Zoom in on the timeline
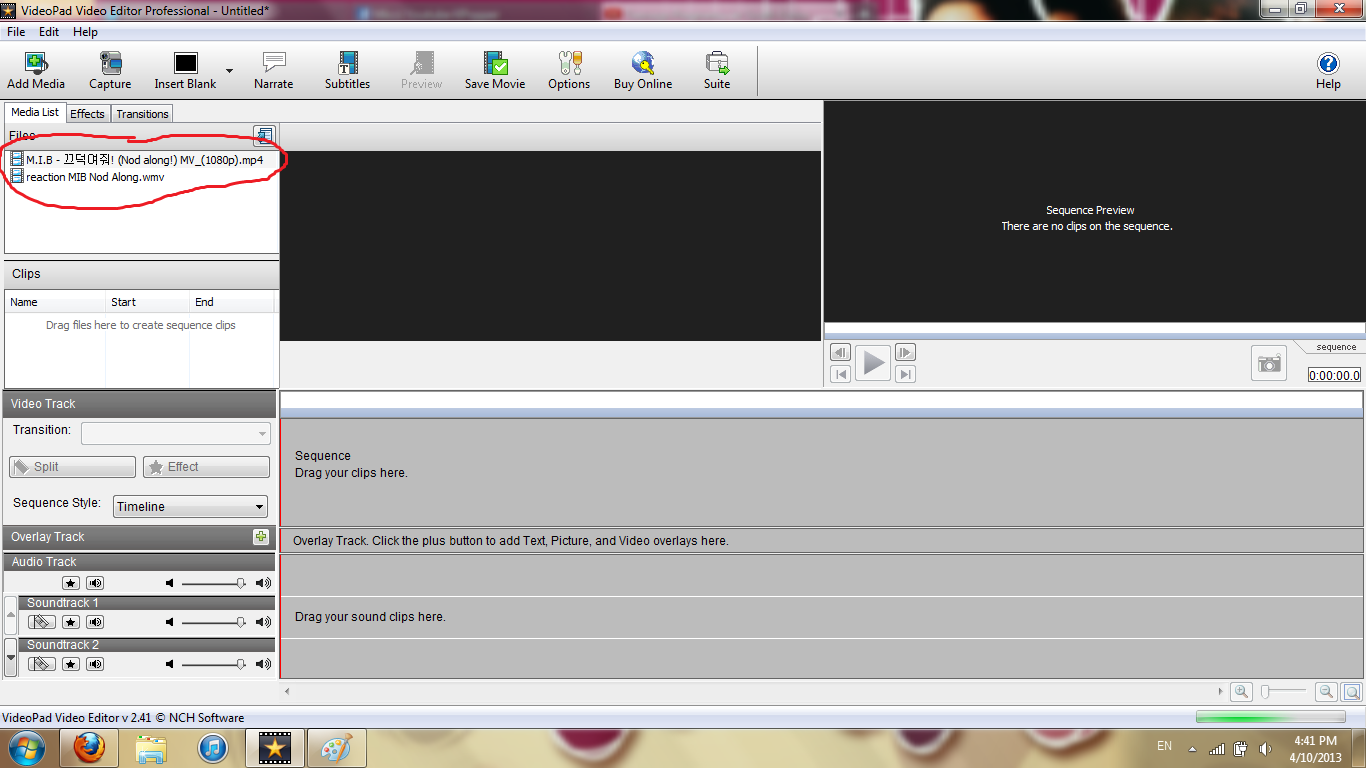 [x=1242, y=691]
